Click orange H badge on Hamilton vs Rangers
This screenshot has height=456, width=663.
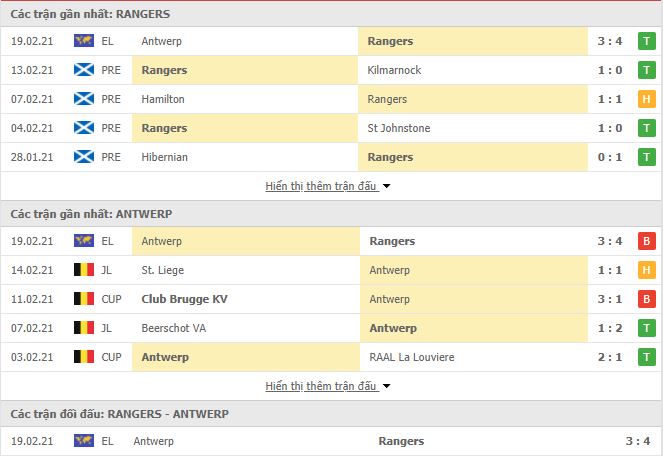[647, 99]
